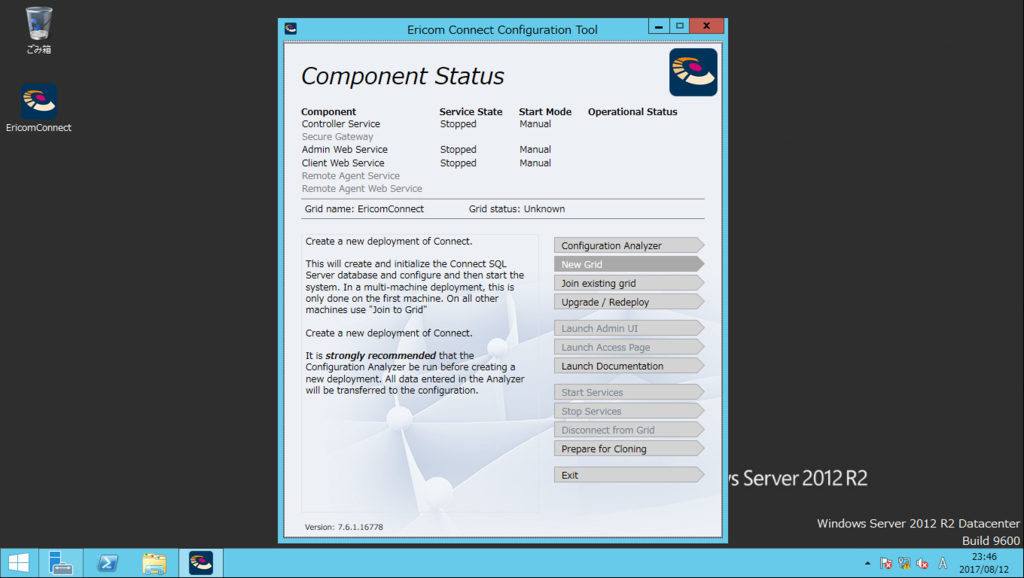Click the Admin Web Service label
The width and height of the screenshot is (1024, 578).
344,150
